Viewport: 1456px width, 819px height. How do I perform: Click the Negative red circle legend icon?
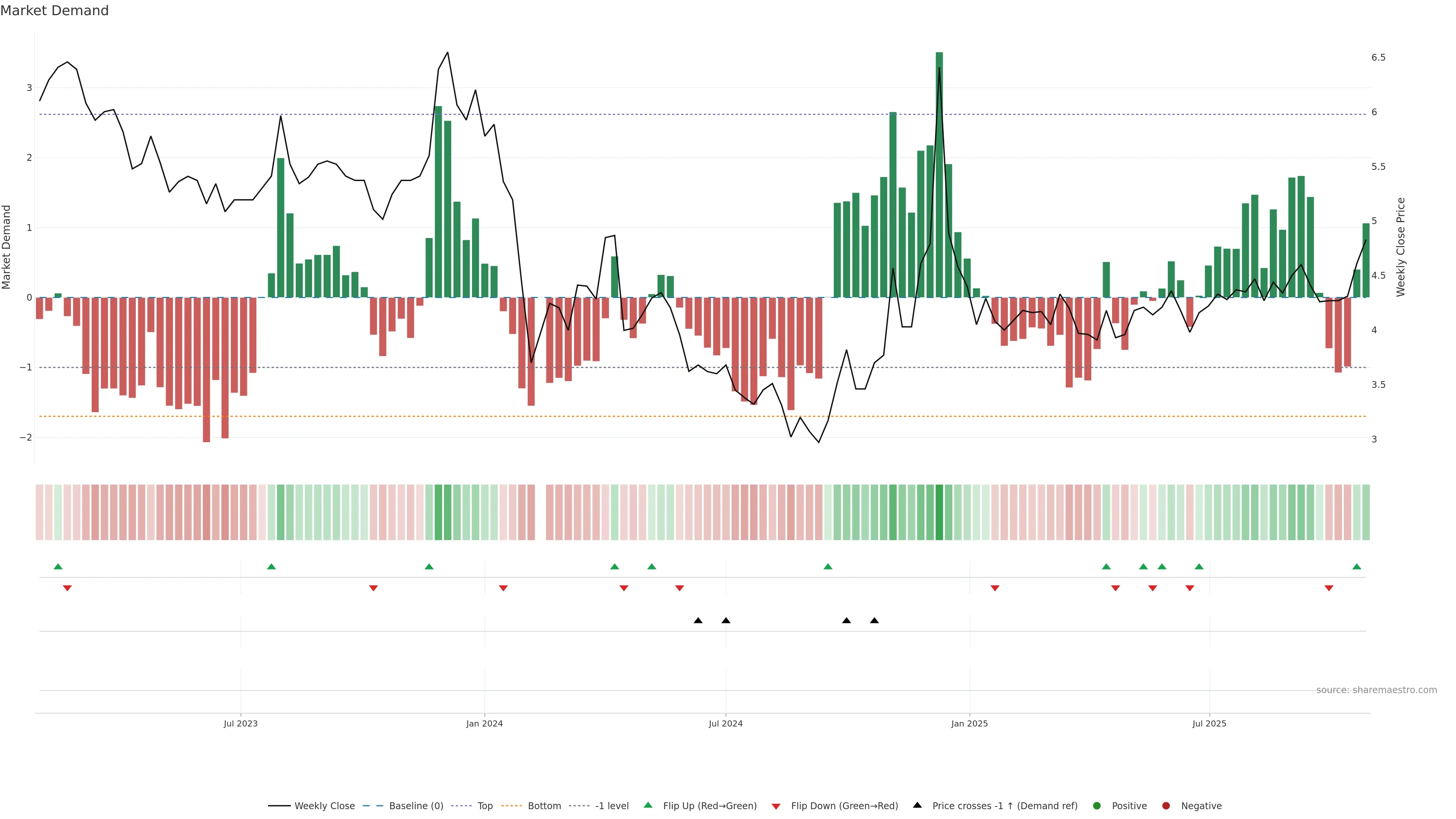[1166, 806]
